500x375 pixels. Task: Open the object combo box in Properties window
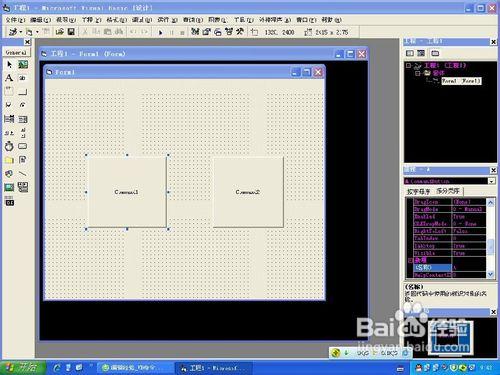point(491,181)
